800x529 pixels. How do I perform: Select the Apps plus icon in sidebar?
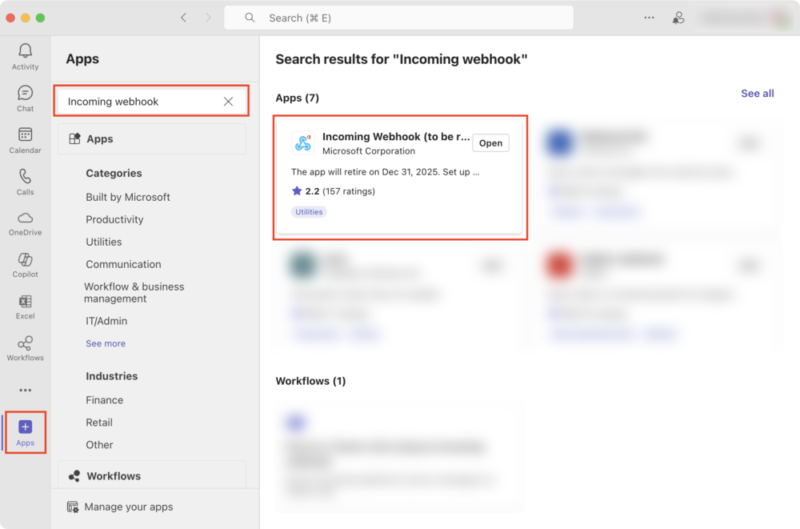[25, 426]
